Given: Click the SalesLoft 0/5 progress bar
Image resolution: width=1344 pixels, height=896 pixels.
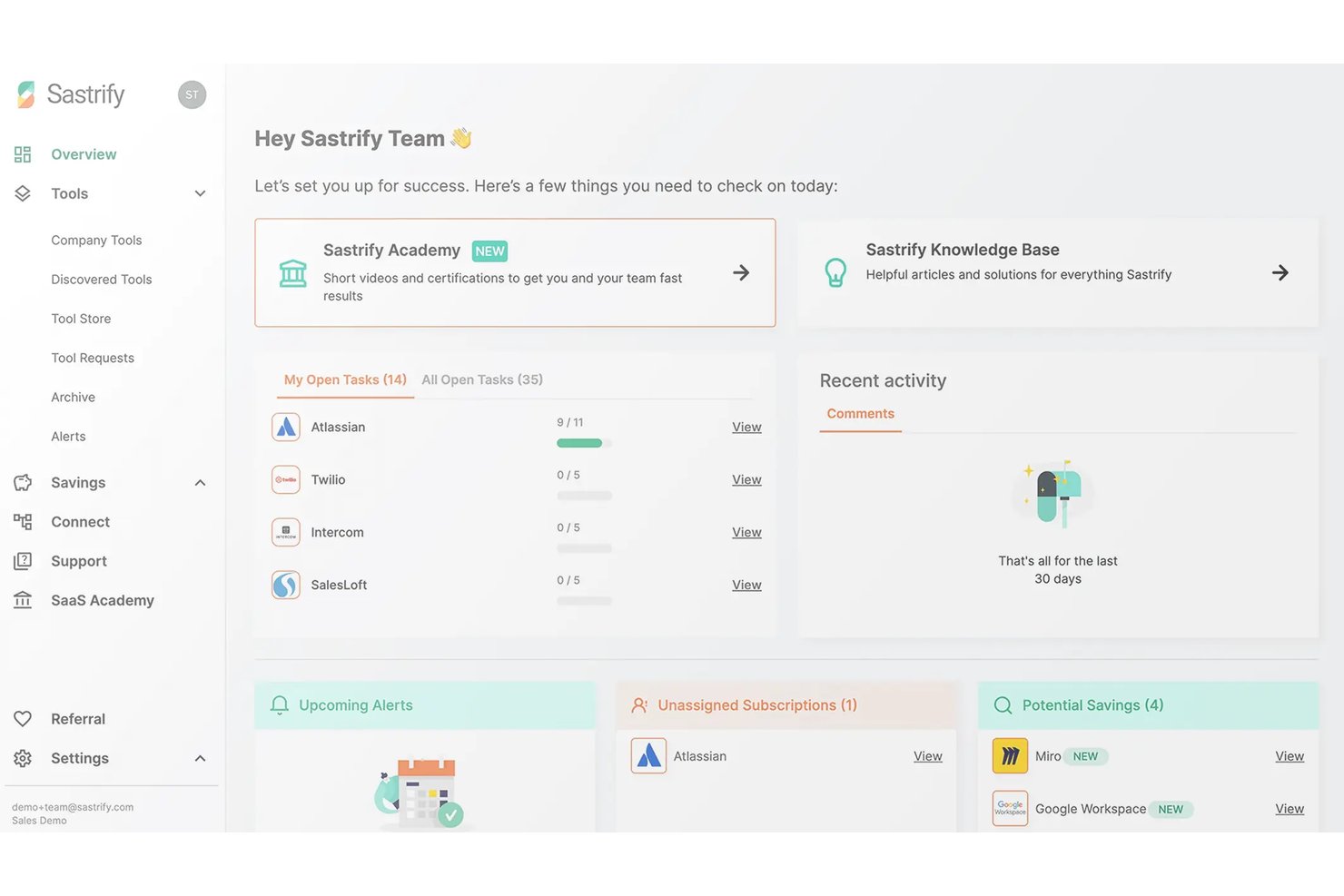Looking at the screenshot, I should pyautogui.click(x=584, y=601).
